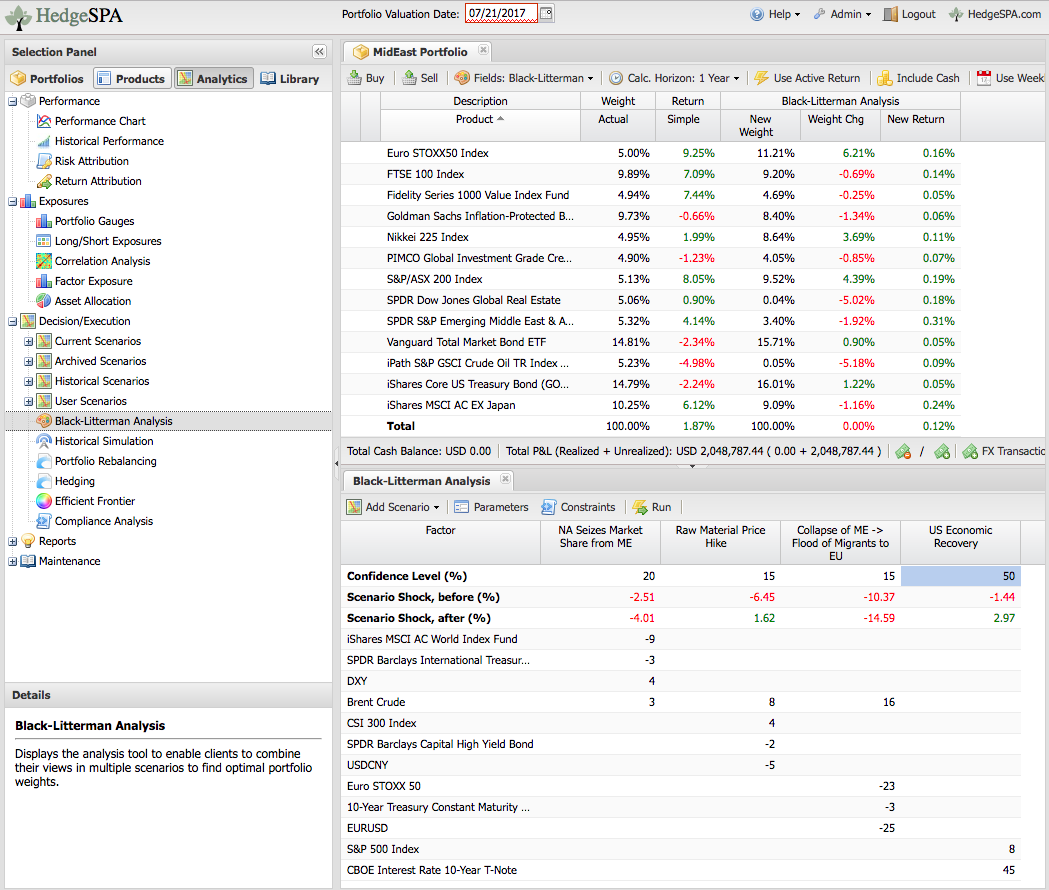Select the Vanguard Total Market Bond ETF row
The width and height of the screenshot is (1049, 890).
point(651,343)
